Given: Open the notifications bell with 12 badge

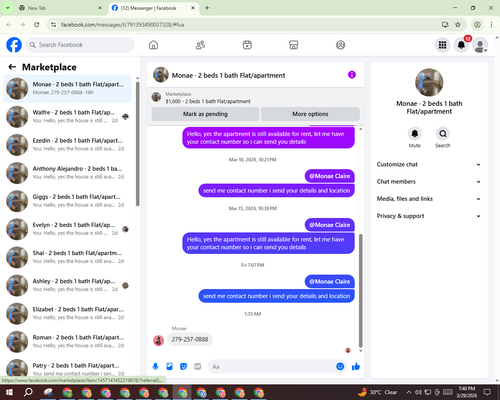Looking at the screenshot, I should 461,45.
